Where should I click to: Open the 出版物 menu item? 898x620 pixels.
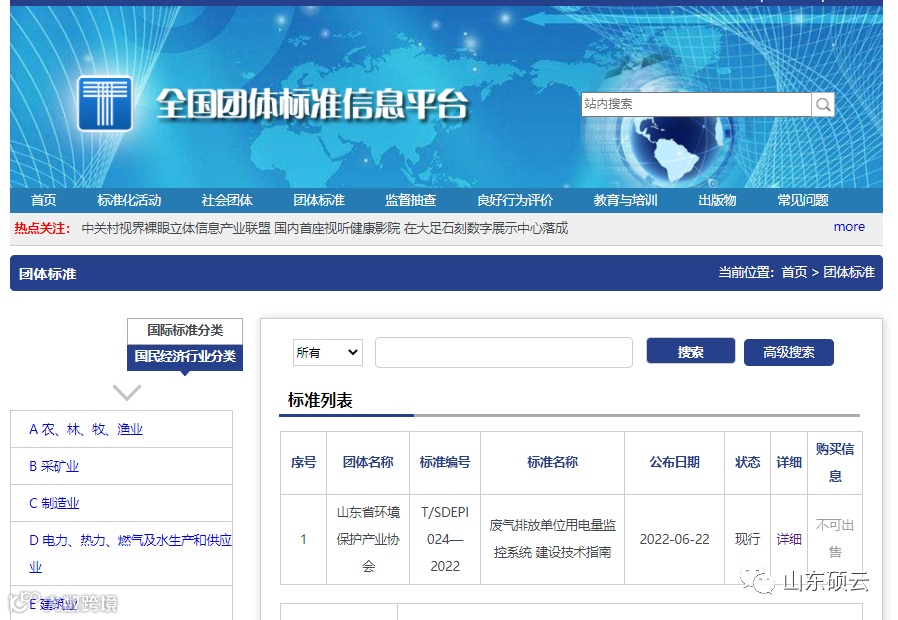[717, 200]
